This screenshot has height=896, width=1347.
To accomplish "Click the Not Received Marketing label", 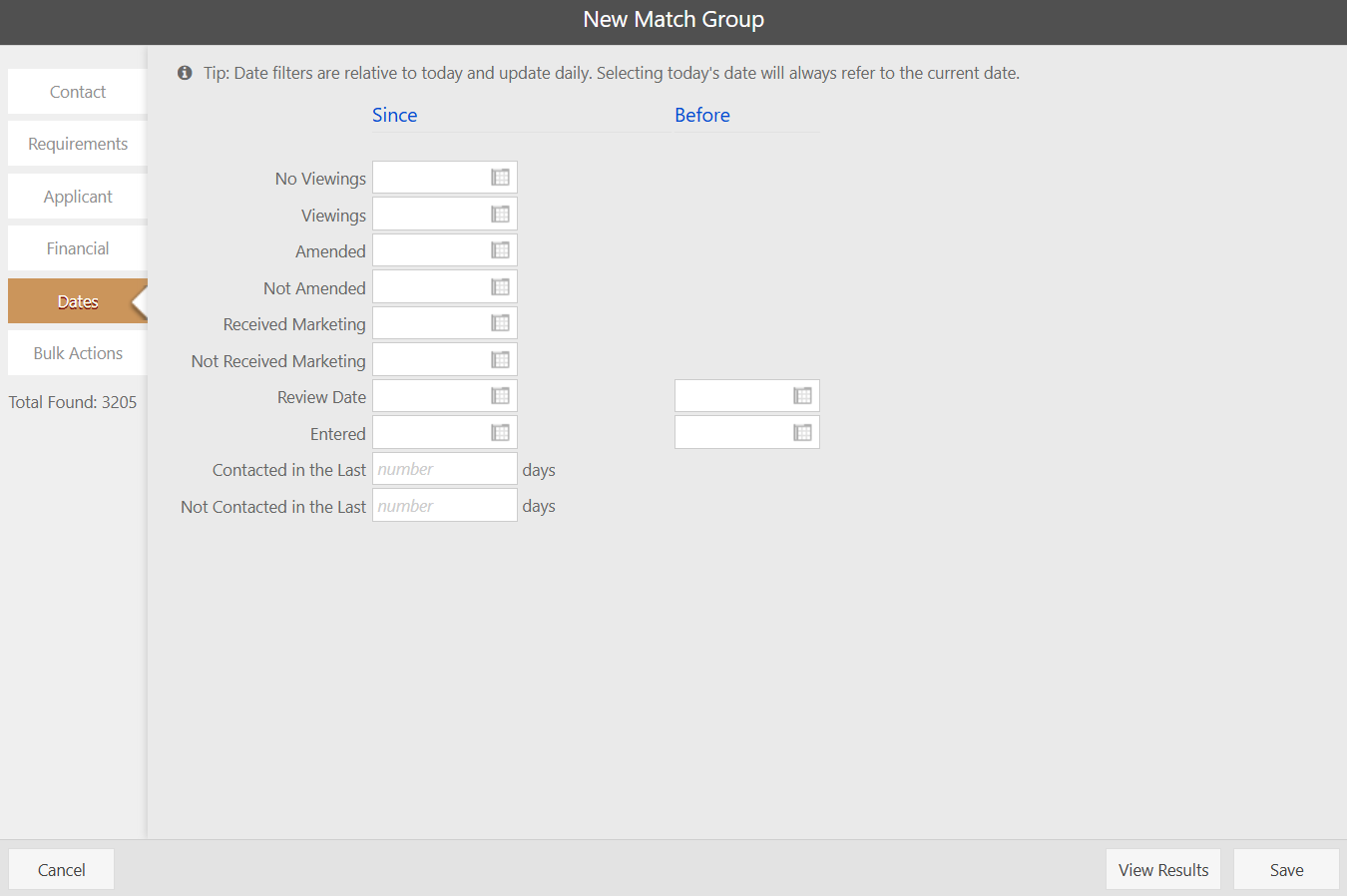I will coord(278,361).
